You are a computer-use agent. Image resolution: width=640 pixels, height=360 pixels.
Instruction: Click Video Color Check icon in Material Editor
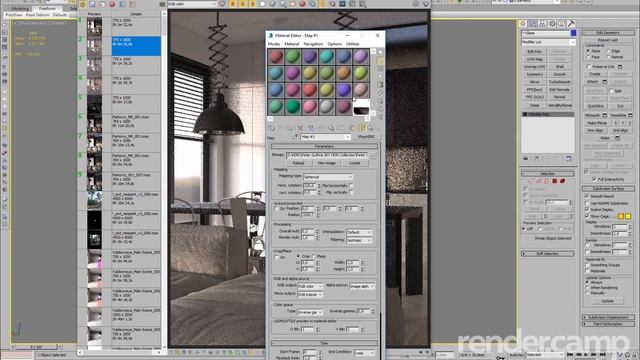click(x=380, y=85)
